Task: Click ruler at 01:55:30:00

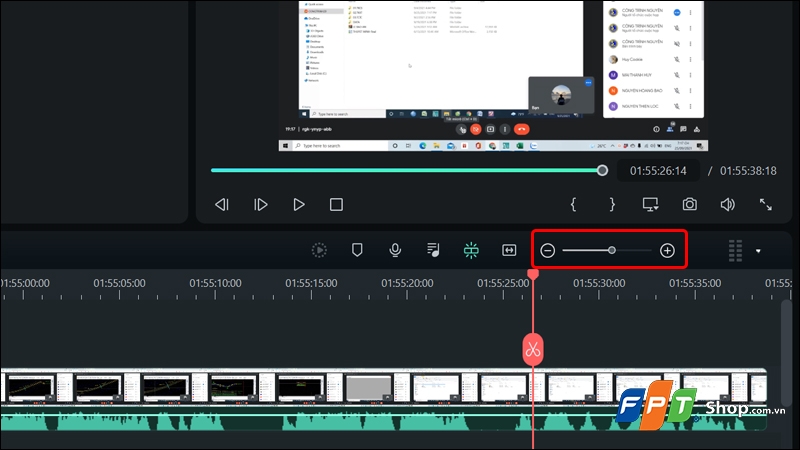Action: coord(599,283)
